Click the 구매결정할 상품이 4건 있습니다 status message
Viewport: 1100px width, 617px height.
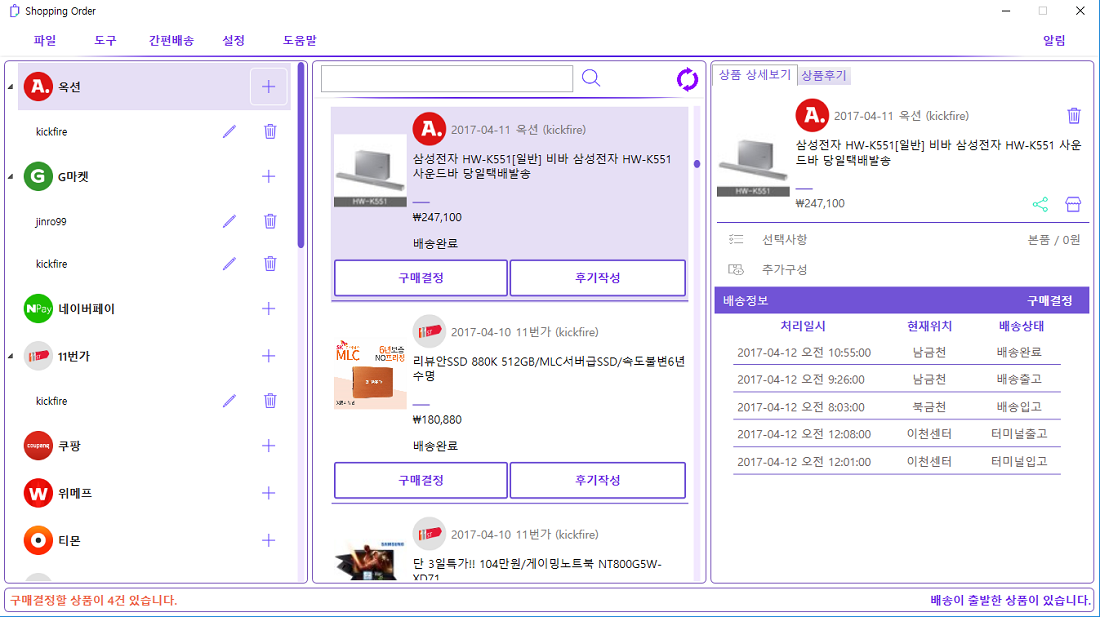93,600
